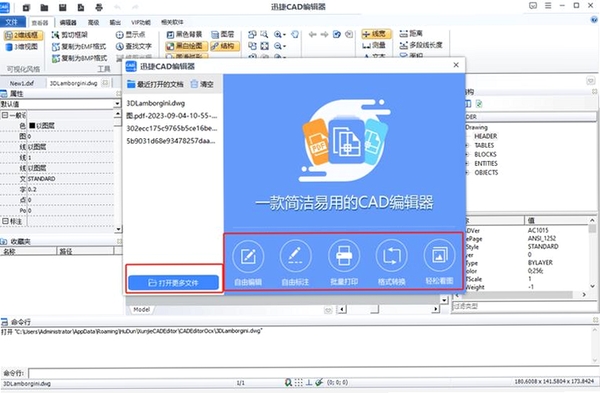The height and width of the screenshot is (393, 600).
Task: Click the 测量 measure tool
Action: tap(374, 45)
